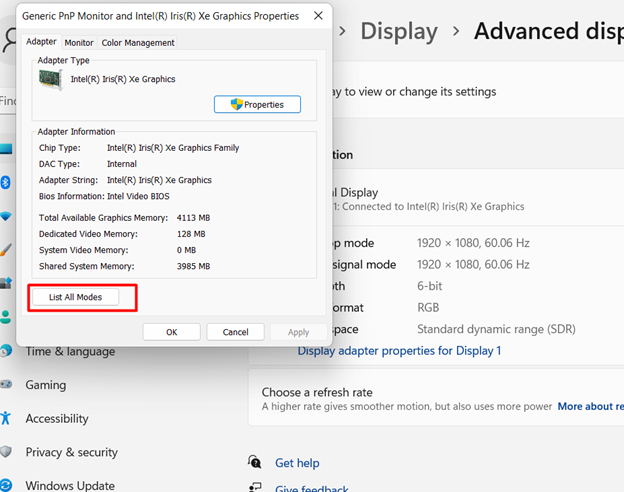Open Accessibility settings icon in sidebar
This screenshot has height=492, width=624.
tap(5, 418)
